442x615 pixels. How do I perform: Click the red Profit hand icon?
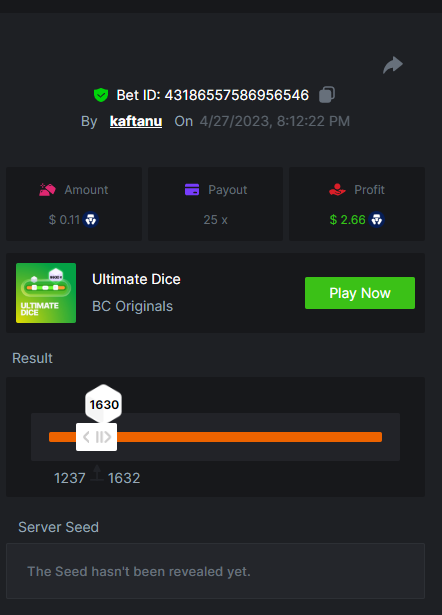click(337, 190)
